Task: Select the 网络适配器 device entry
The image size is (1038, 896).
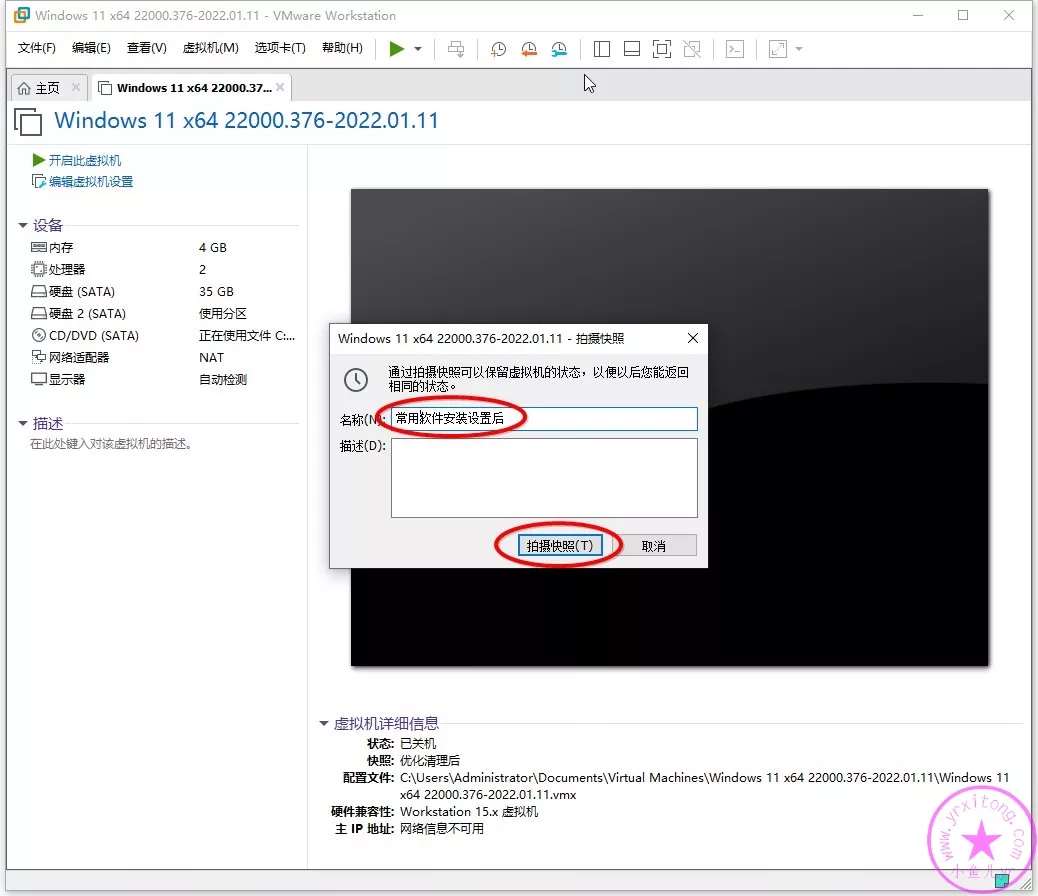Action: pyautogui.click(x=79, y=358)
